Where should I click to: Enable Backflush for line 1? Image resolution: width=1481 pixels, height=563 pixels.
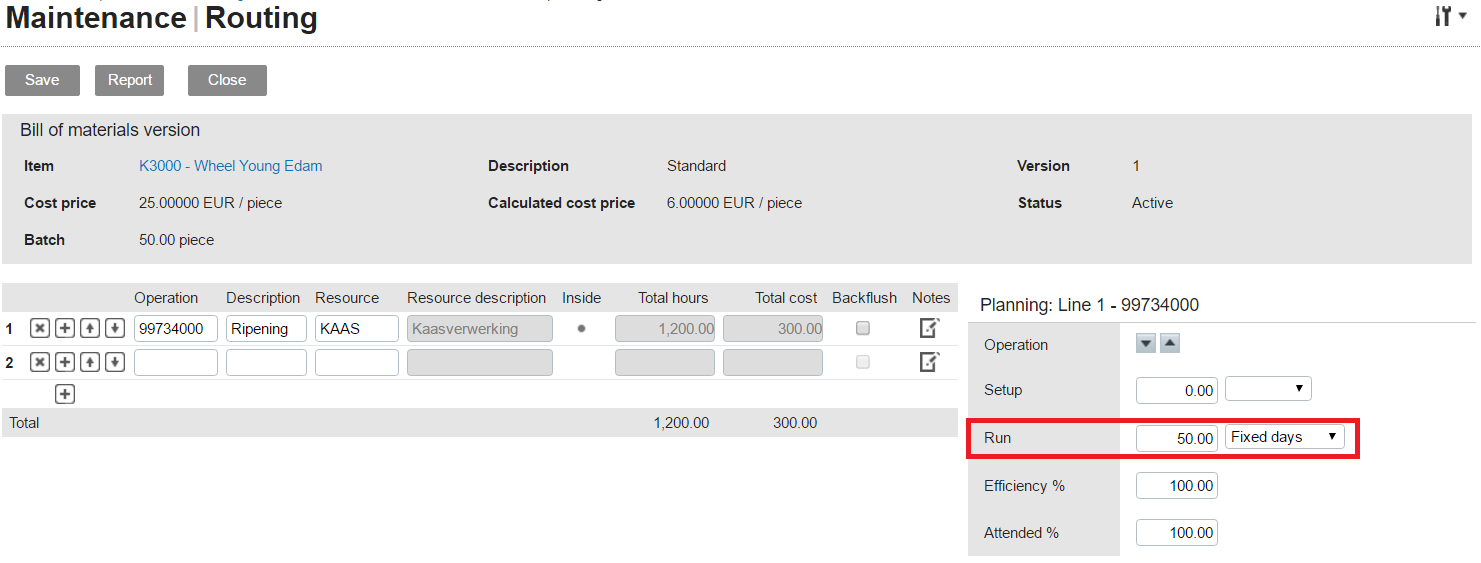[863, 328]
